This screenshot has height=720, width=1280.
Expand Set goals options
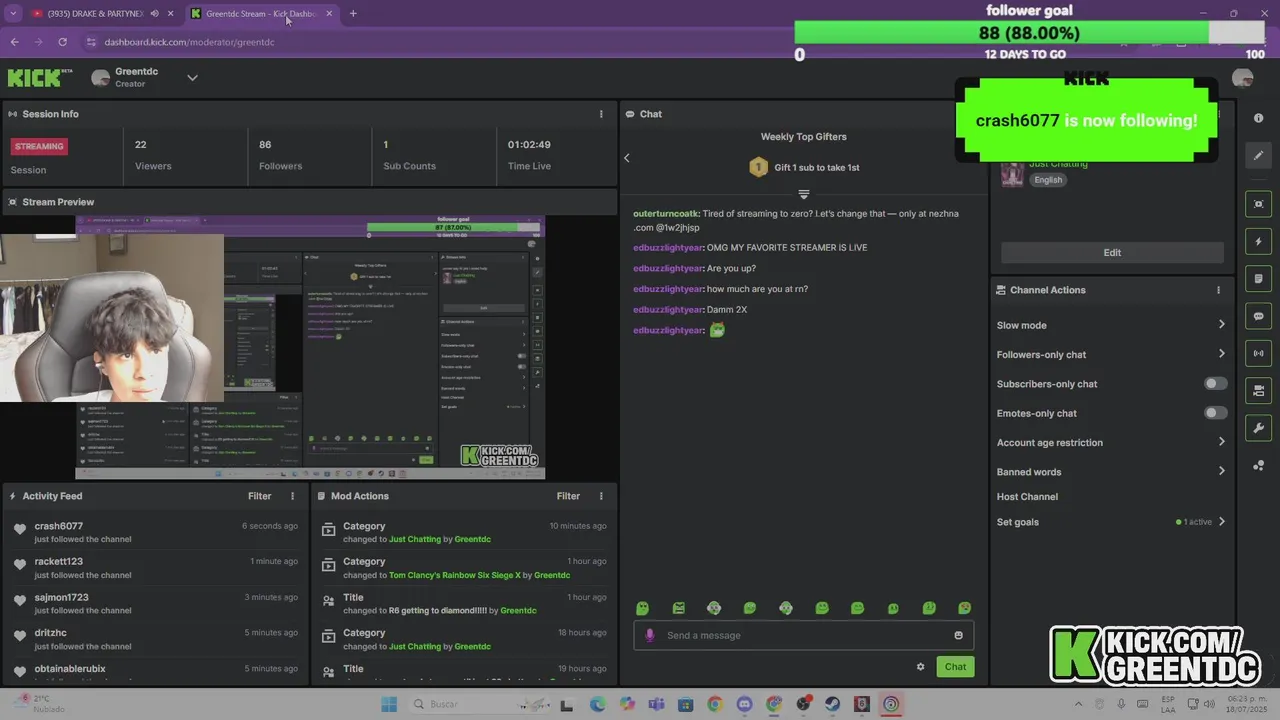click(x=1221, y=522)
